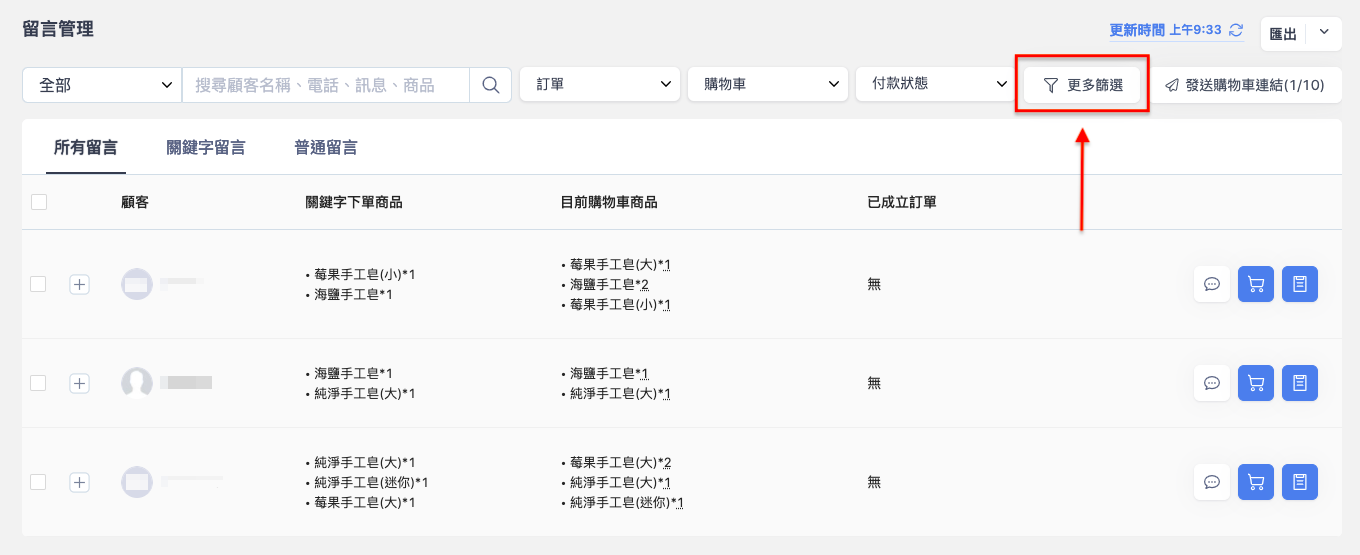The height and width of the screenshot is (555, 1360).
Task: Check the third customer row checkbox
Action: [x=38, y=482]
